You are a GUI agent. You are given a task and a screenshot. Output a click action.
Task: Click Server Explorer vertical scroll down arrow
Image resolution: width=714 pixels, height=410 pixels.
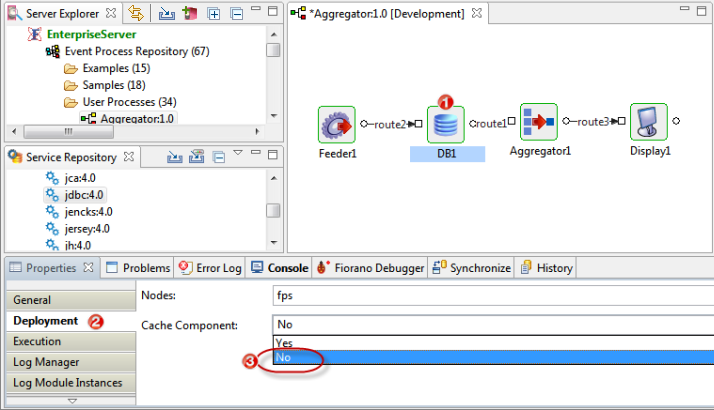274,116
